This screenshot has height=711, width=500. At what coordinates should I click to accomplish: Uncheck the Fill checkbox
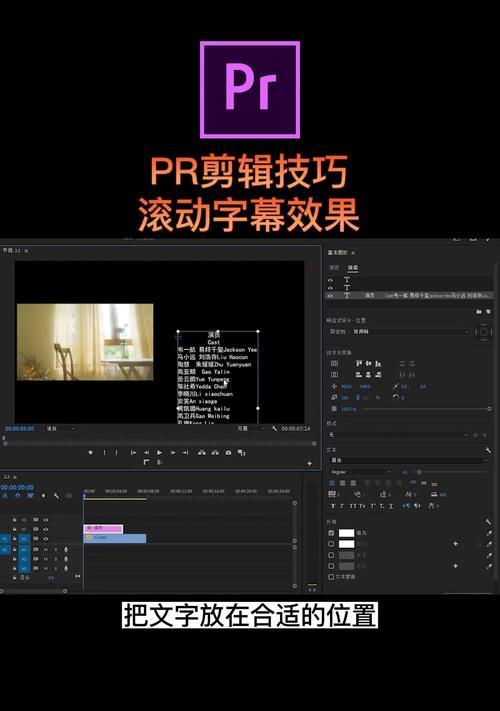pos(331,533)
